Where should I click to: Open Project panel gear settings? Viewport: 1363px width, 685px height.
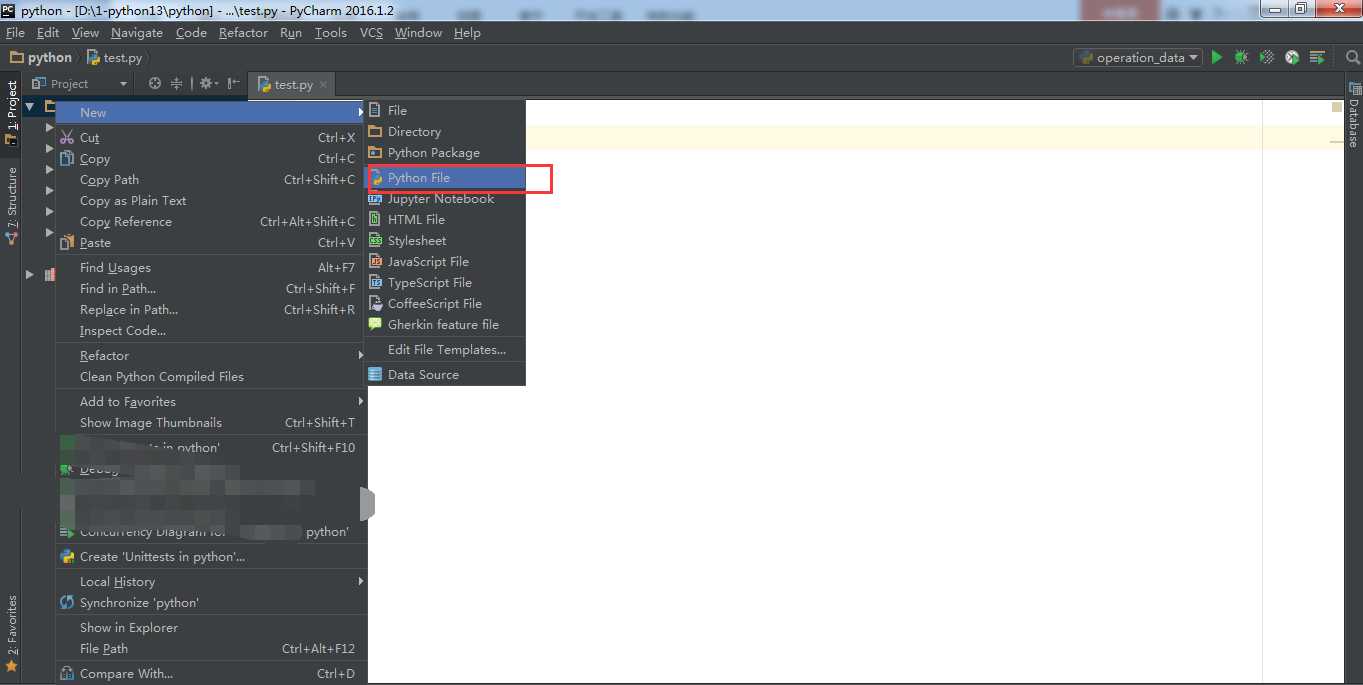[x=207, y=84]
